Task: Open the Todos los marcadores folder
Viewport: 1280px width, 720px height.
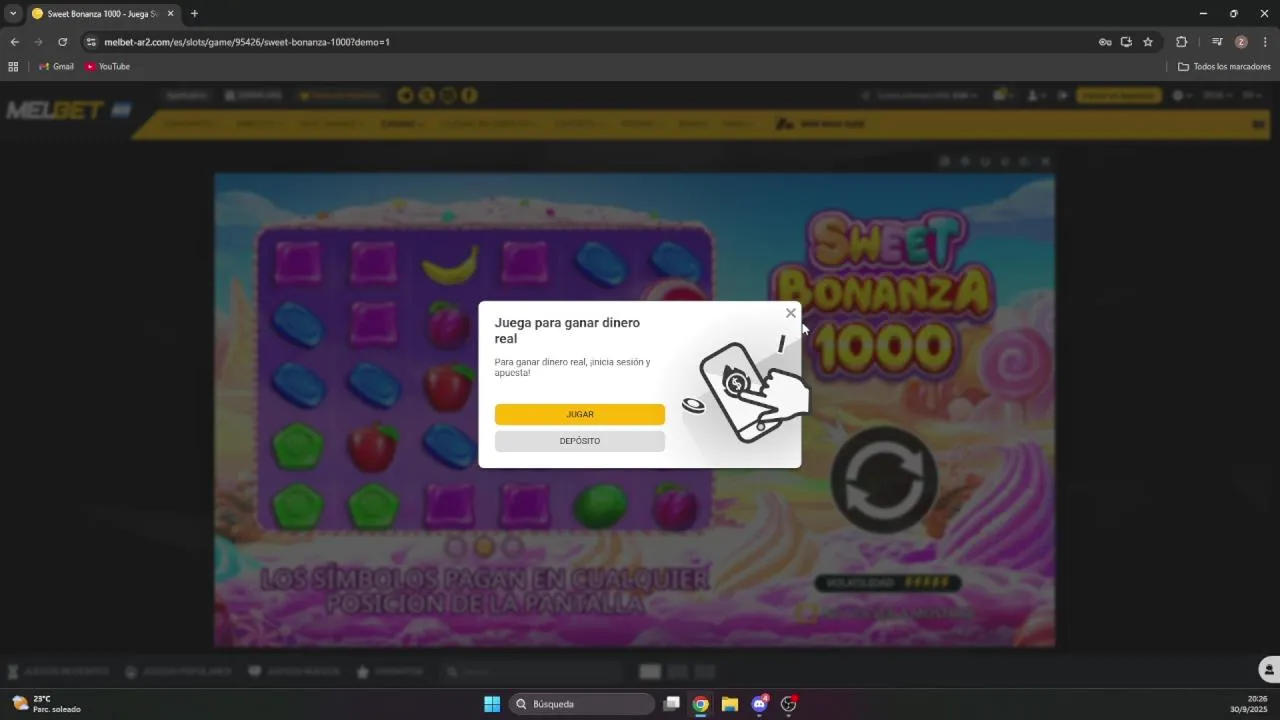Action: click(1224, 67)
